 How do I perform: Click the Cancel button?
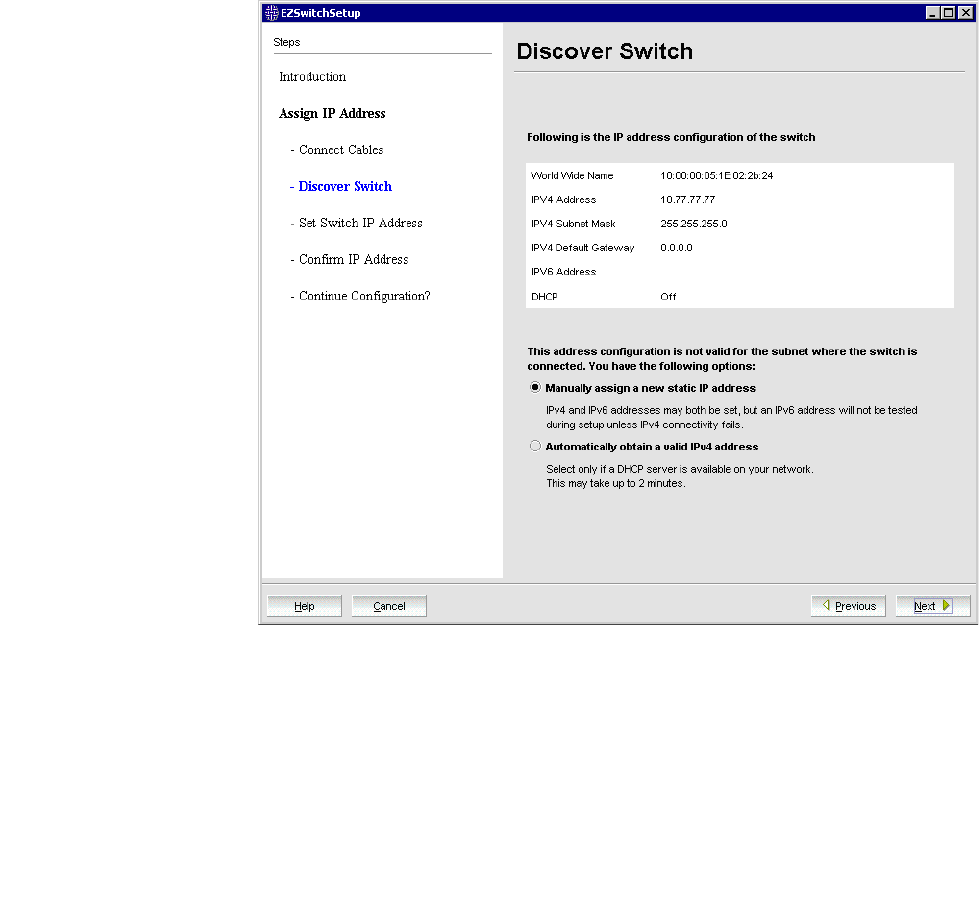(x=389, y=606)
